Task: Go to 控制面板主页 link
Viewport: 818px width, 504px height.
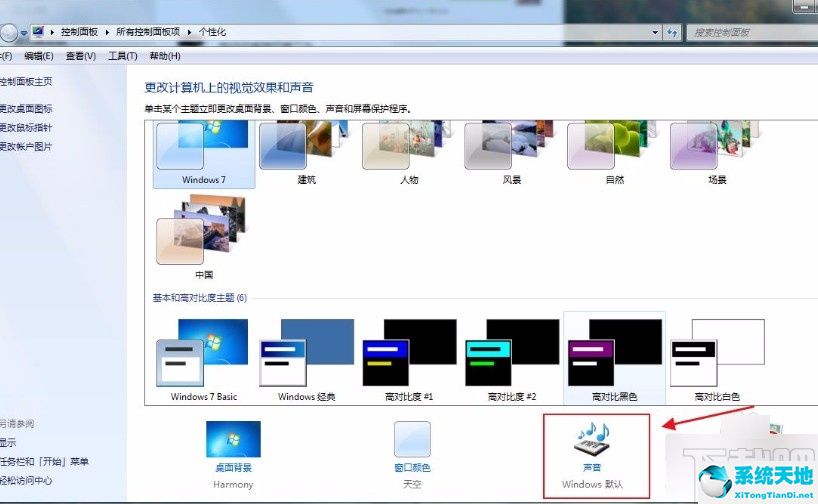Action: tap(26, 81)
